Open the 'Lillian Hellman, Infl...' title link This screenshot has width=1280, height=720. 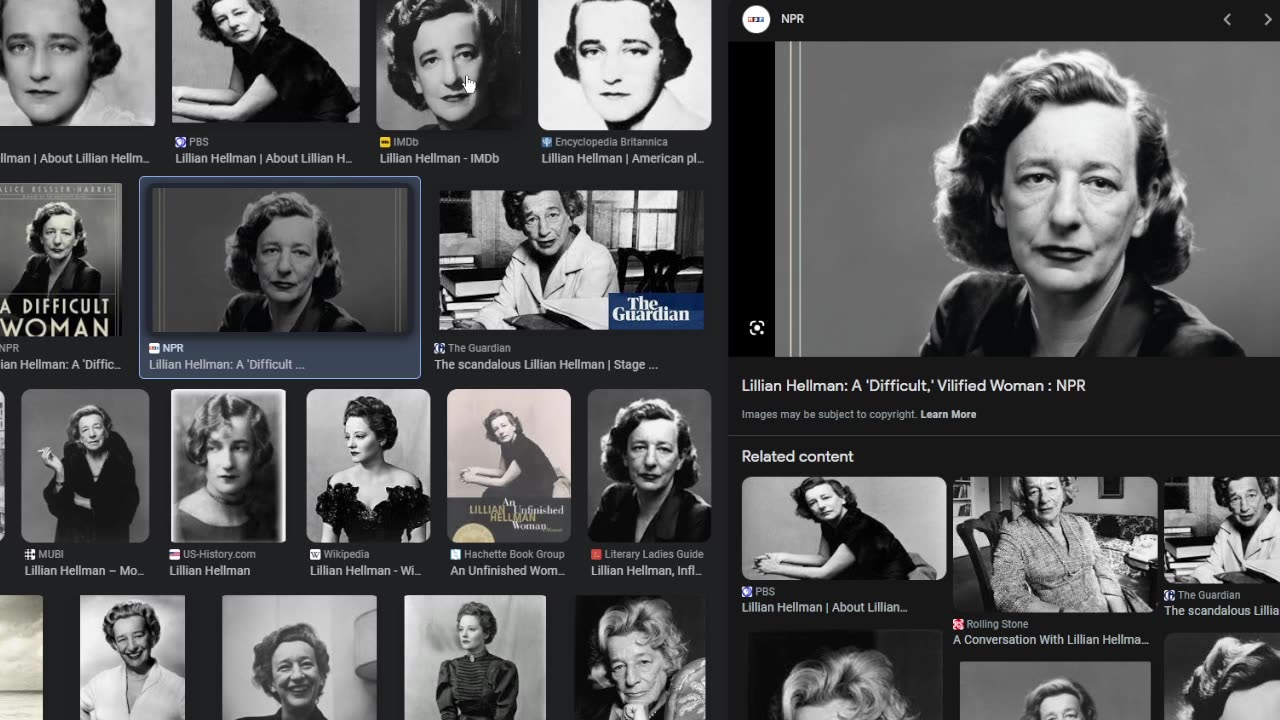pyautogui.click(x=648, y=571)
